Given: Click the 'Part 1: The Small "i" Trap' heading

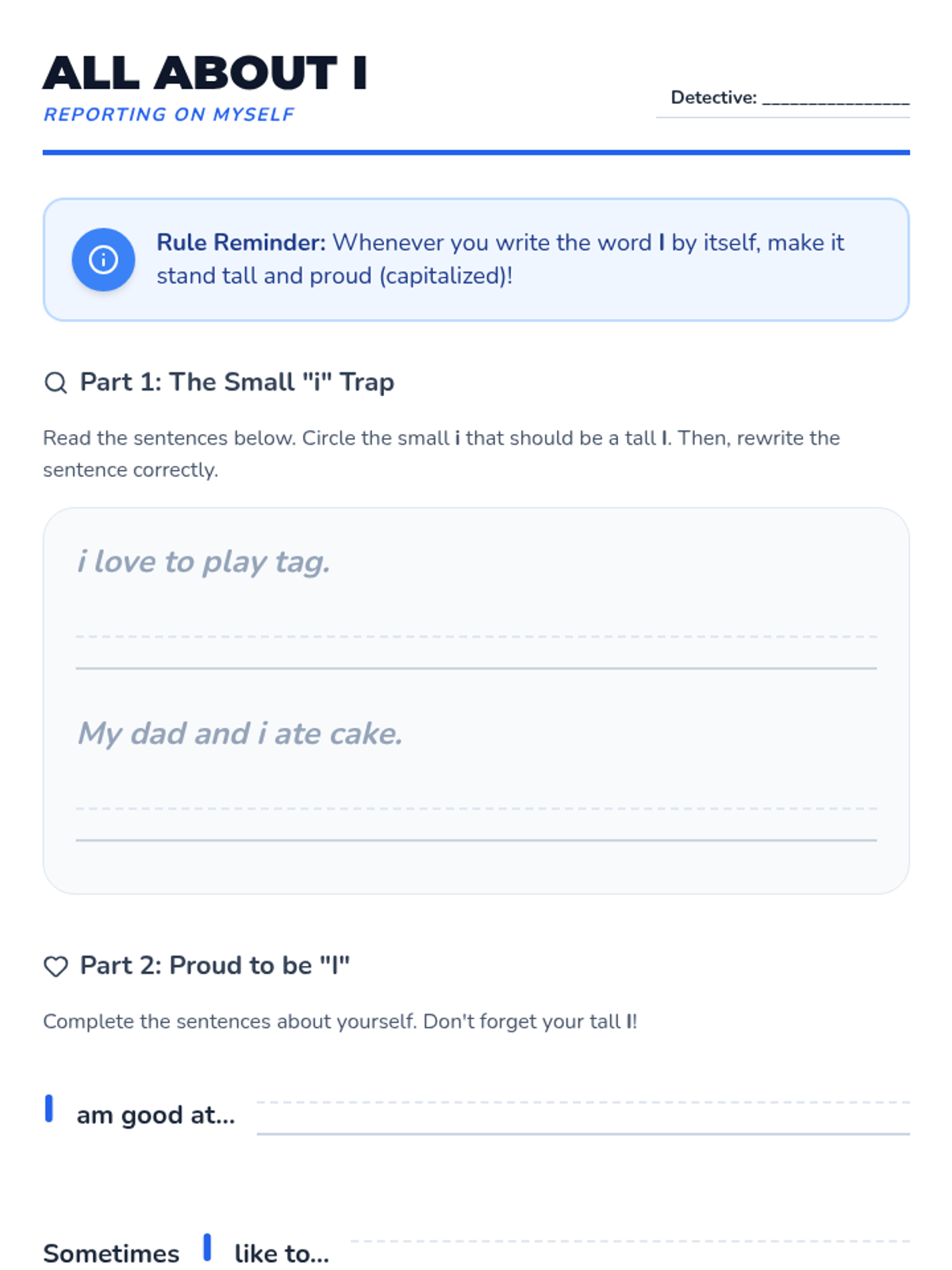Looking at the screenshot, I should 237,383.
